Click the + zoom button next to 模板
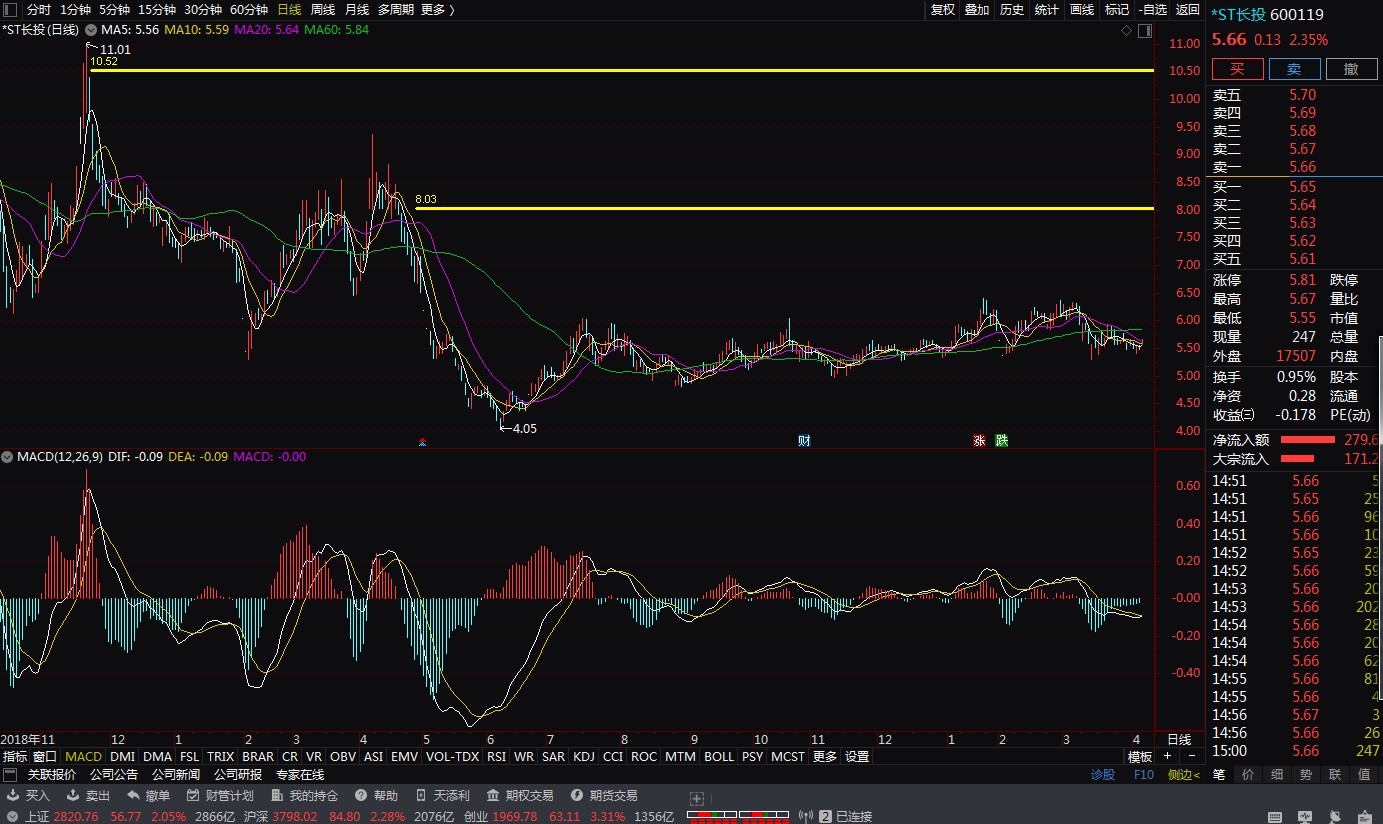The width and height of the screenshot is (1383, 824). click(x=1166, y=757)
